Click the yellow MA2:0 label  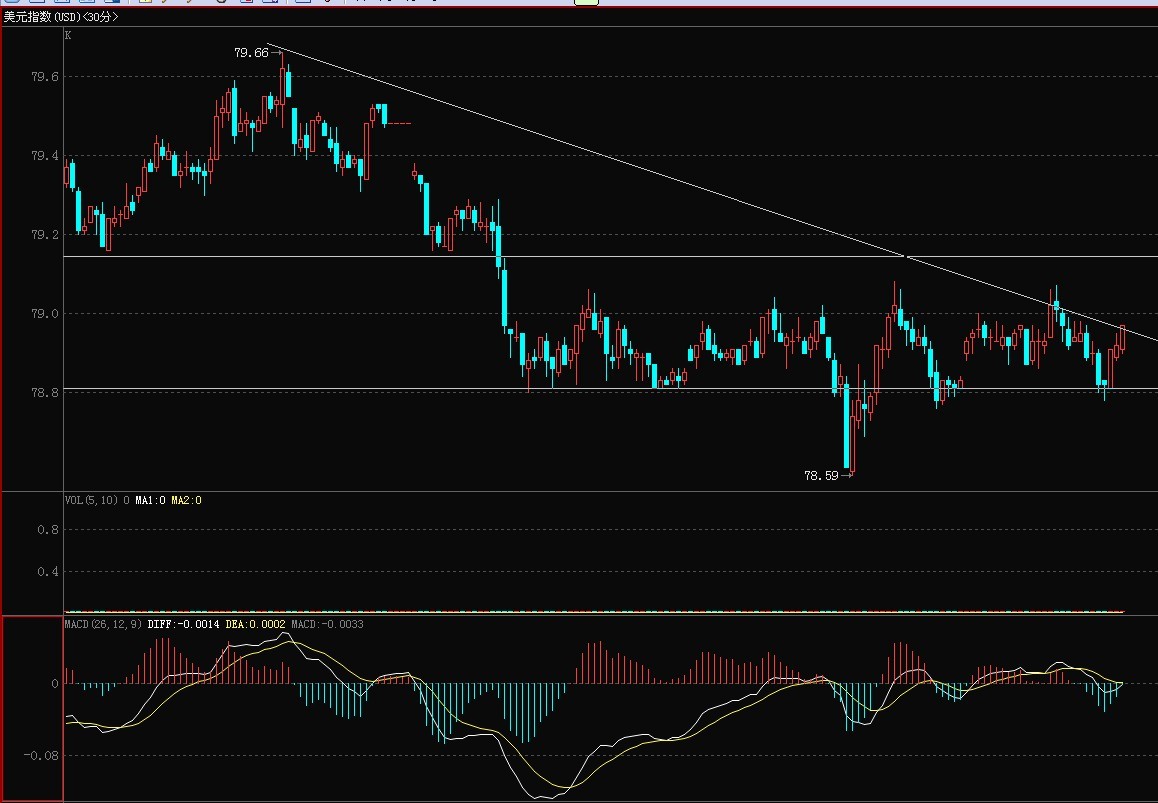(x=186, y=500)
